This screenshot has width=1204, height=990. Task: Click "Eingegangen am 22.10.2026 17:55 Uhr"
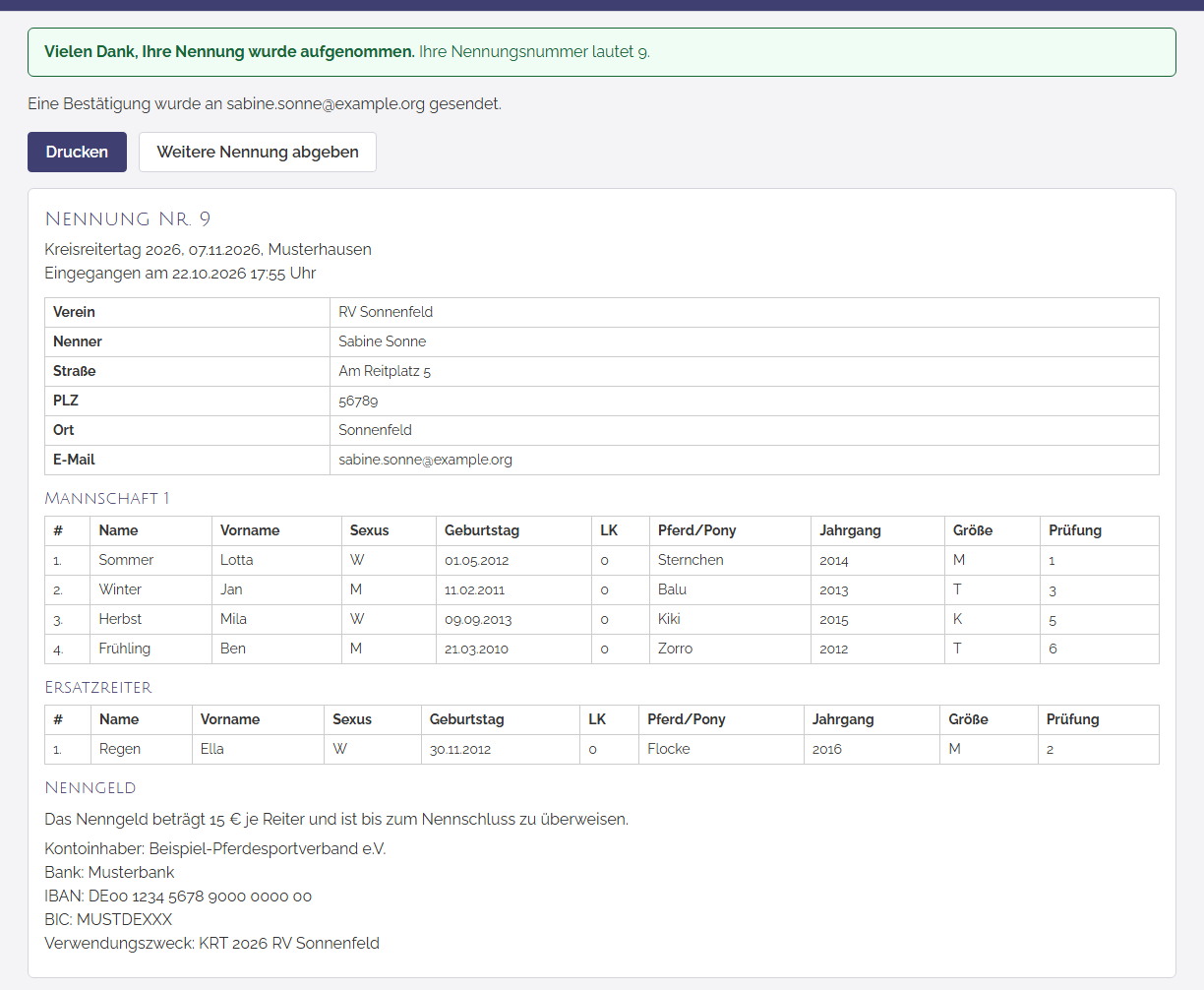click(180, 273)
